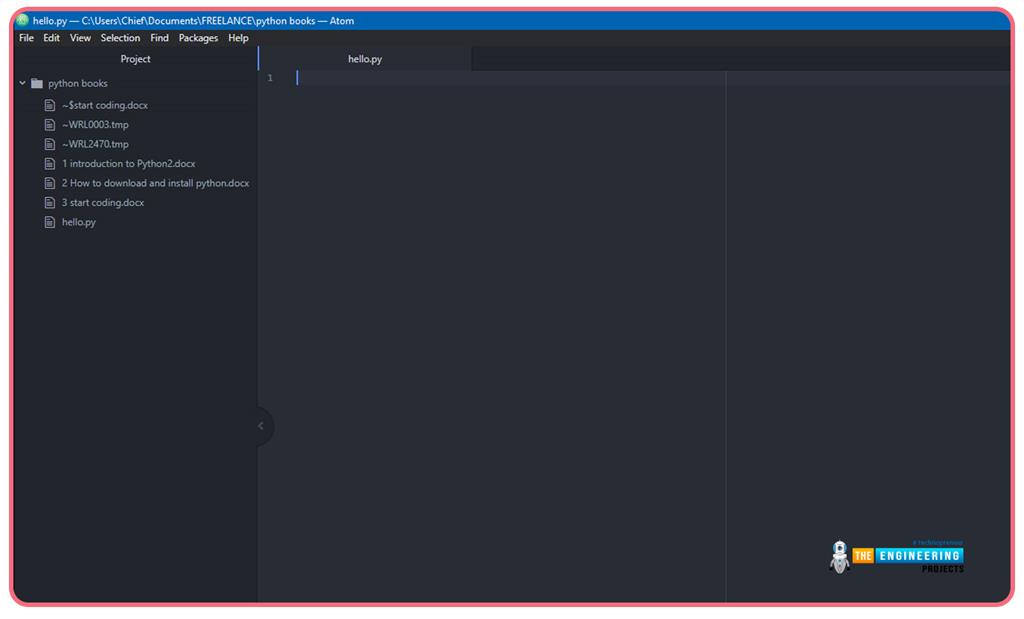Click the file icon beside hello.py
The image size is (1024, 619).
pos(50,222)
